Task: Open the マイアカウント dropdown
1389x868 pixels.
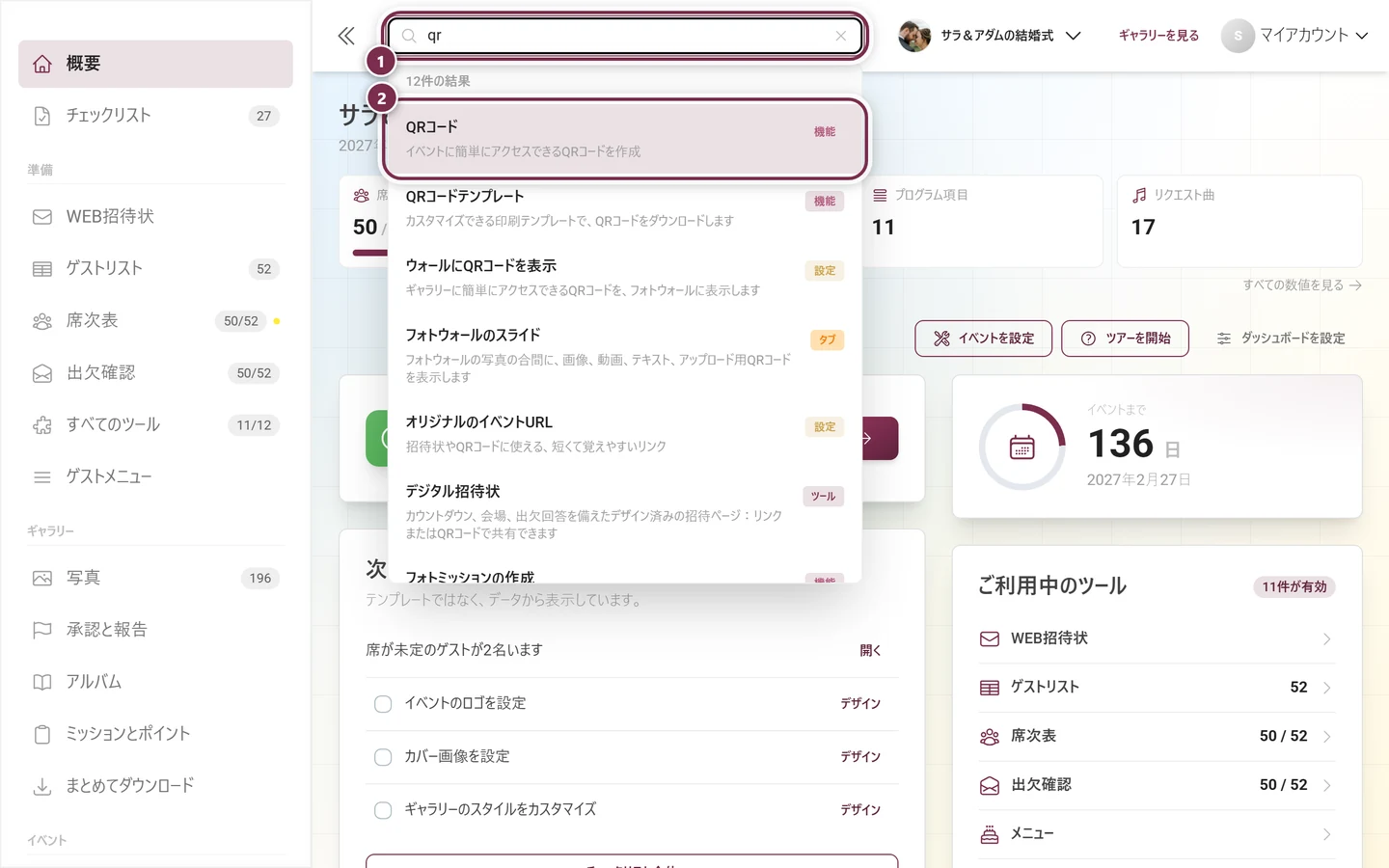Action: [x=1294, y=36]
